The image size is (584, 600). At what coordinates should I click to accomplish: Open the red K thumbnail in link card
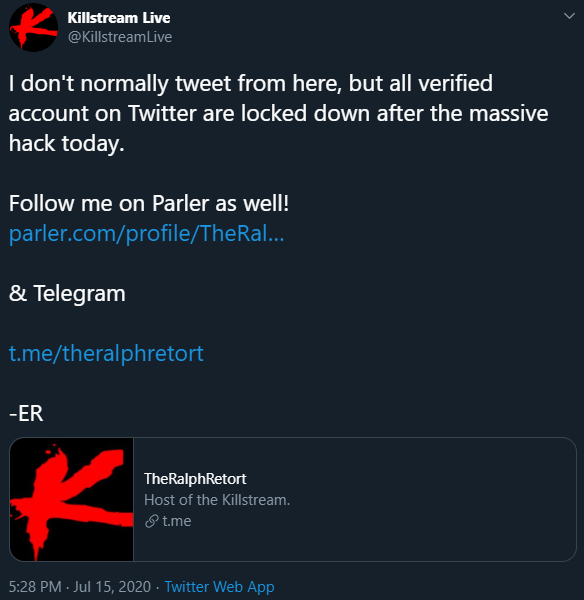72,499
